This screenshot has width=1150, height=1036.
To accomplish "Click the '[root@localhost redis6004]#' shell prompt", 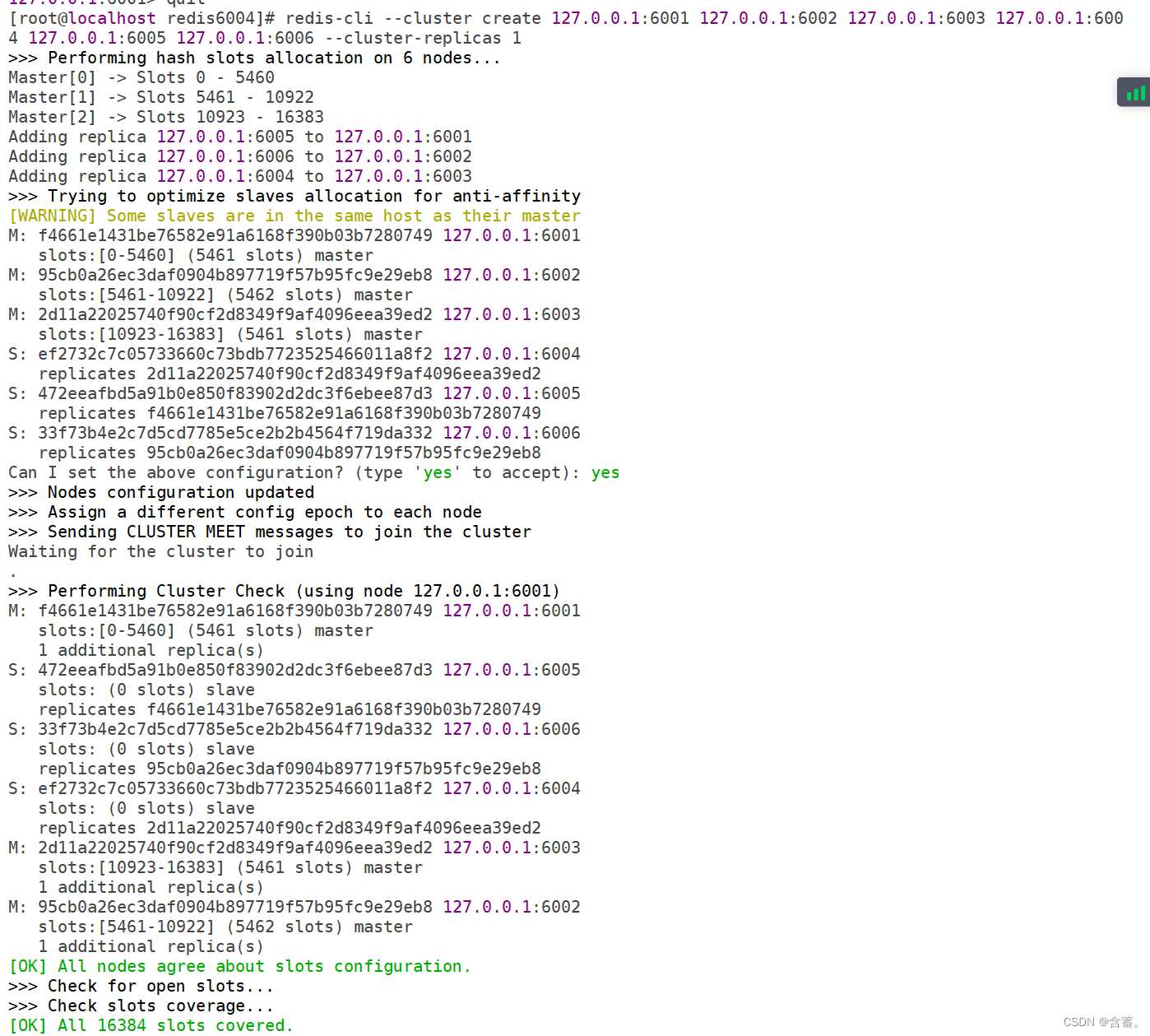I will coord(141,18).
